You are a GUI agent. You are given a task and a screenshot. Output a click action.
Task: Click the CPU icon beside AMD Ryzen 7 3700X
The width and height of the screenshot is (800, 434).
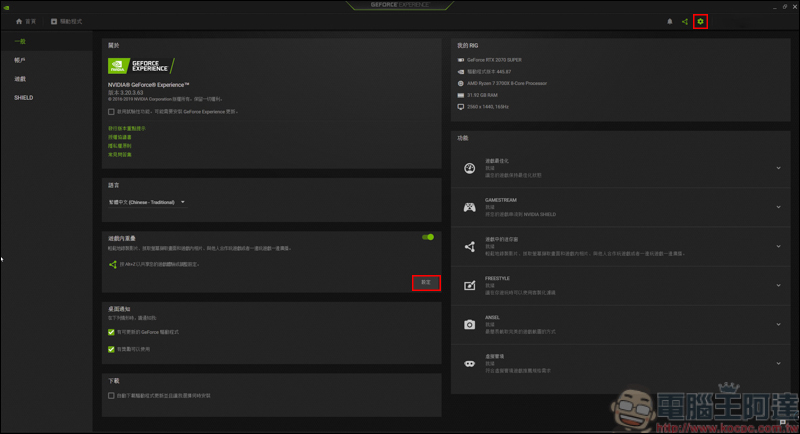(461, 83)
